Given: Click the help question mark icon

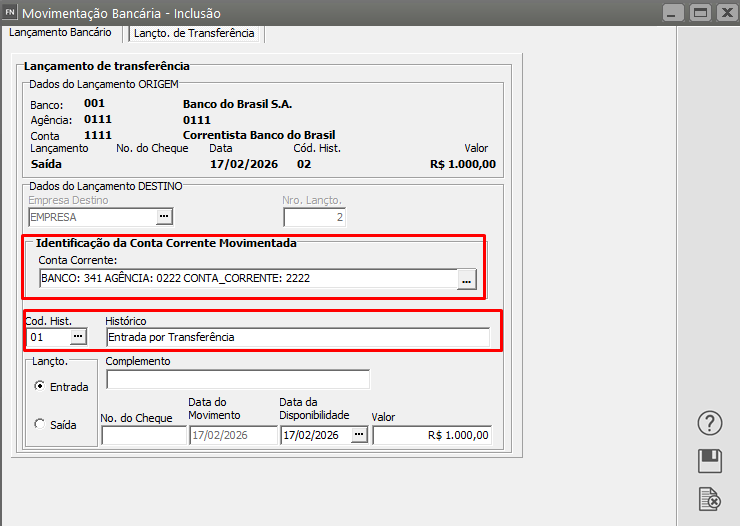Looking at the screenshot, I should click(708, 423).
